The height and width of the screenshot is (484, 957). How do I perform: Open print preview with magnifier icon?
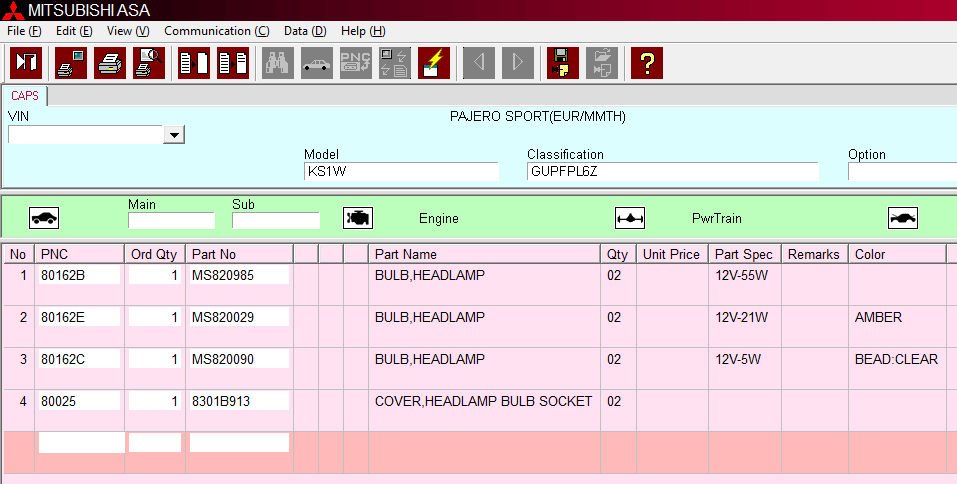coord(149,62)
